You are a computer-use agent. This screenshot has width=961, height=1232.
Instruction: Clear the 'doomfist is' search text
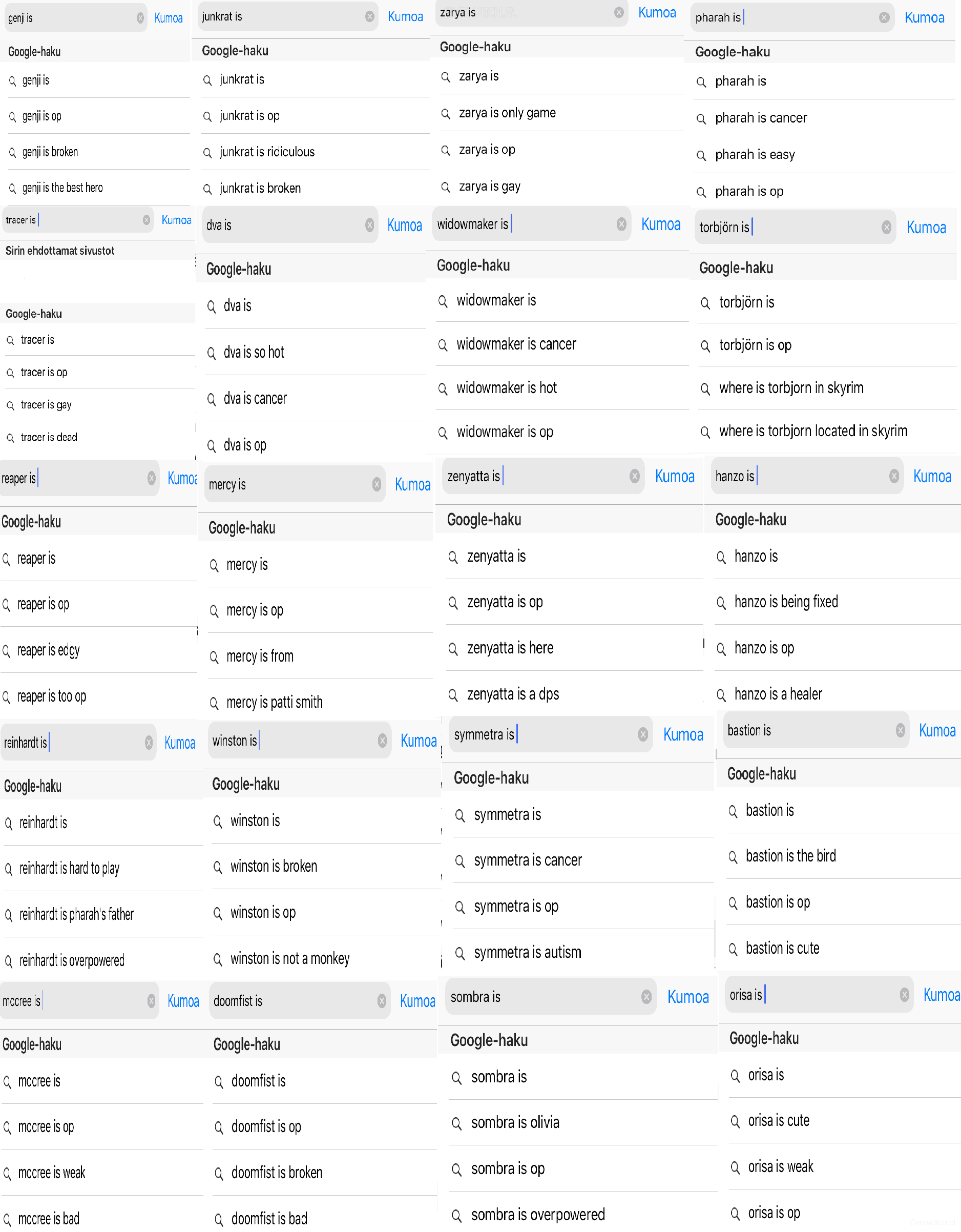click(x=382, y=1001)
